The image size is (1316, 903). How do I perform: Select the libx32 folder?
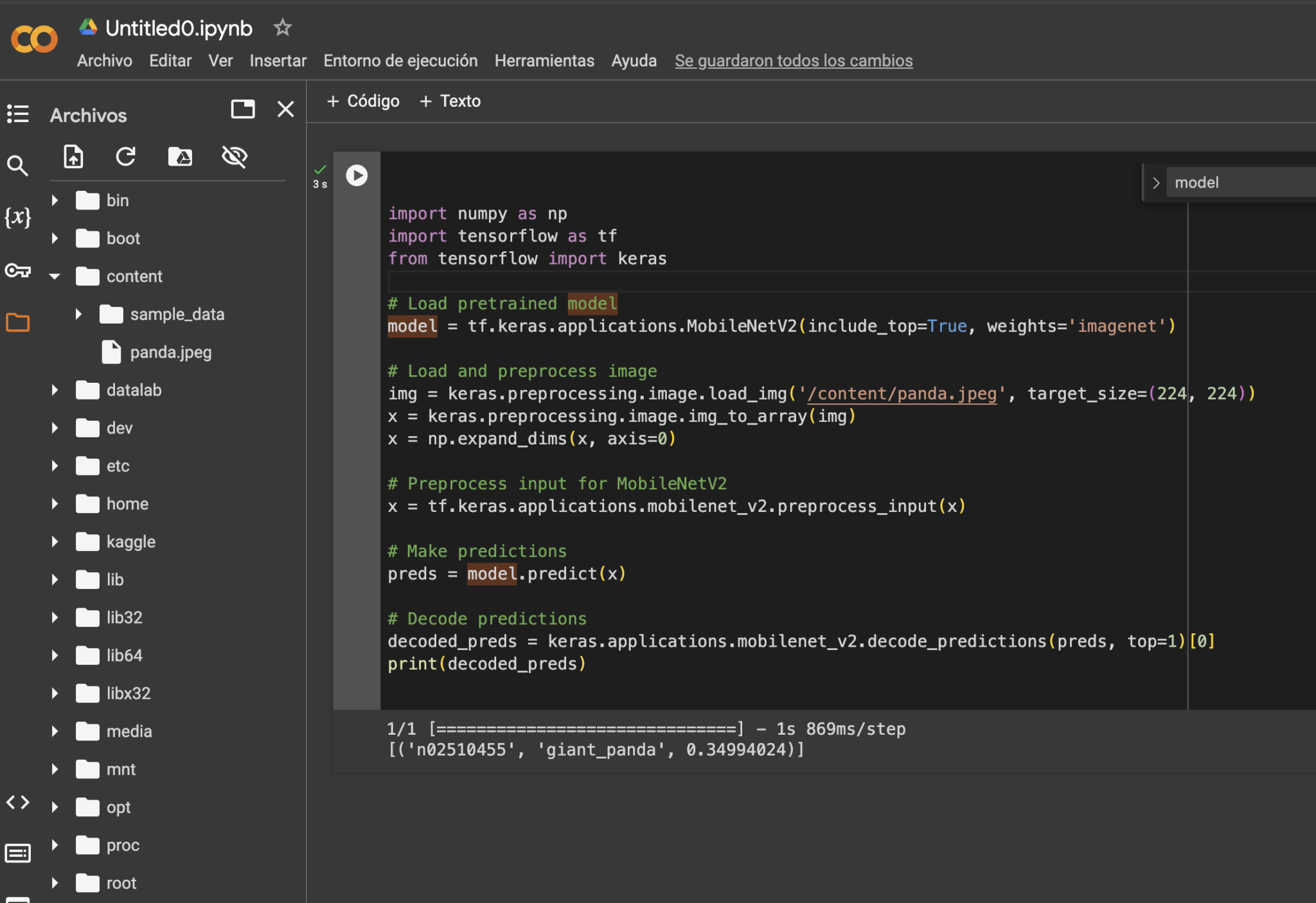click(x=128, y=693)
